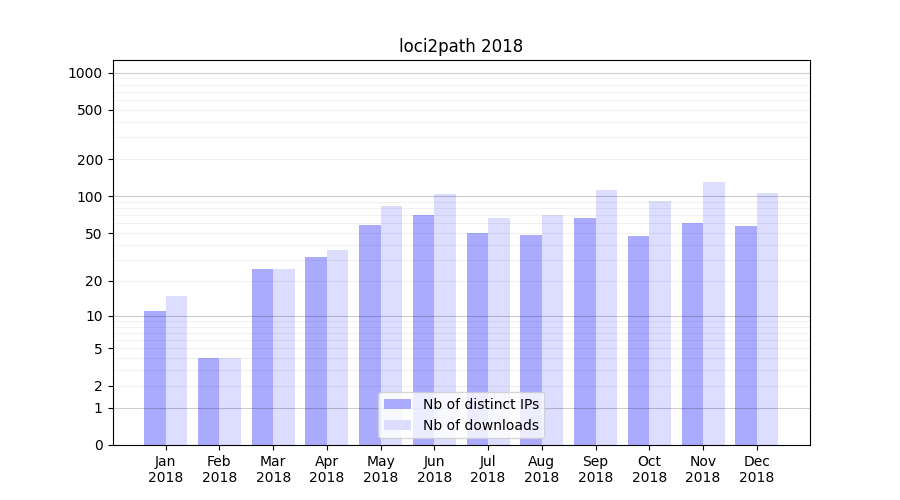900x500 pixels.
Task: Select the dark Feb 2018 distinct IPs bar
Action: (208, 401)
